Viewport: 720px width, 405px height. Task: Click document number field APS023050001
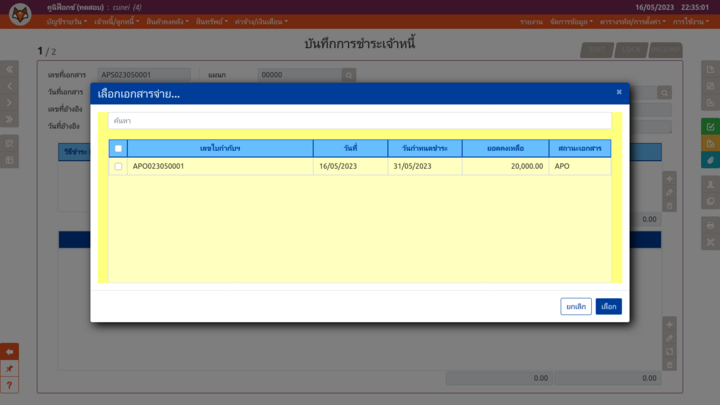tap(144, 75)
